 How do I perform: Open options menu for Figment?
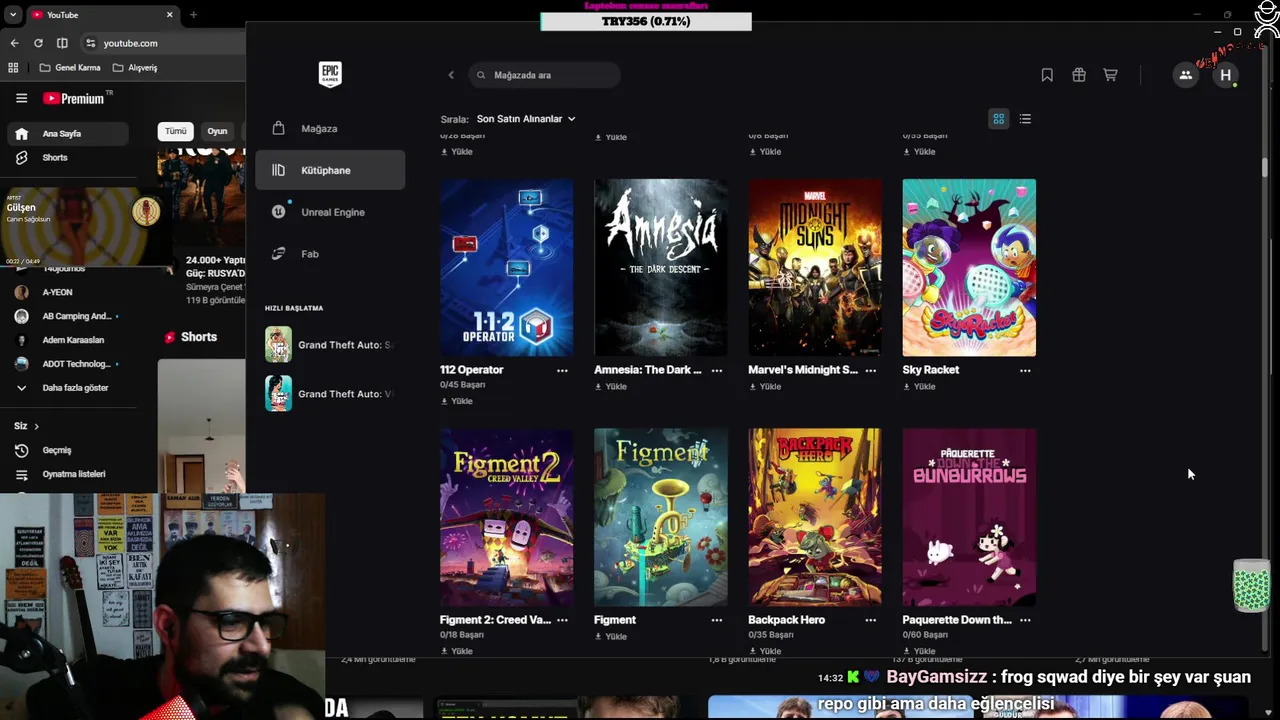(x=716, y=620)
